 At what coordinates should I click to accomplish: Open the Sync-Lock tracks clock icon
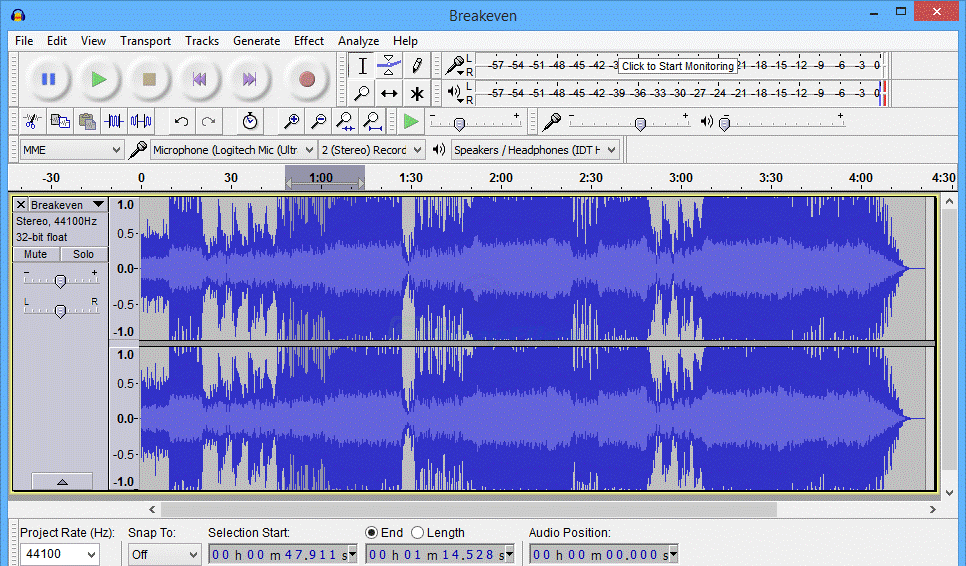(x=250, y=121)
